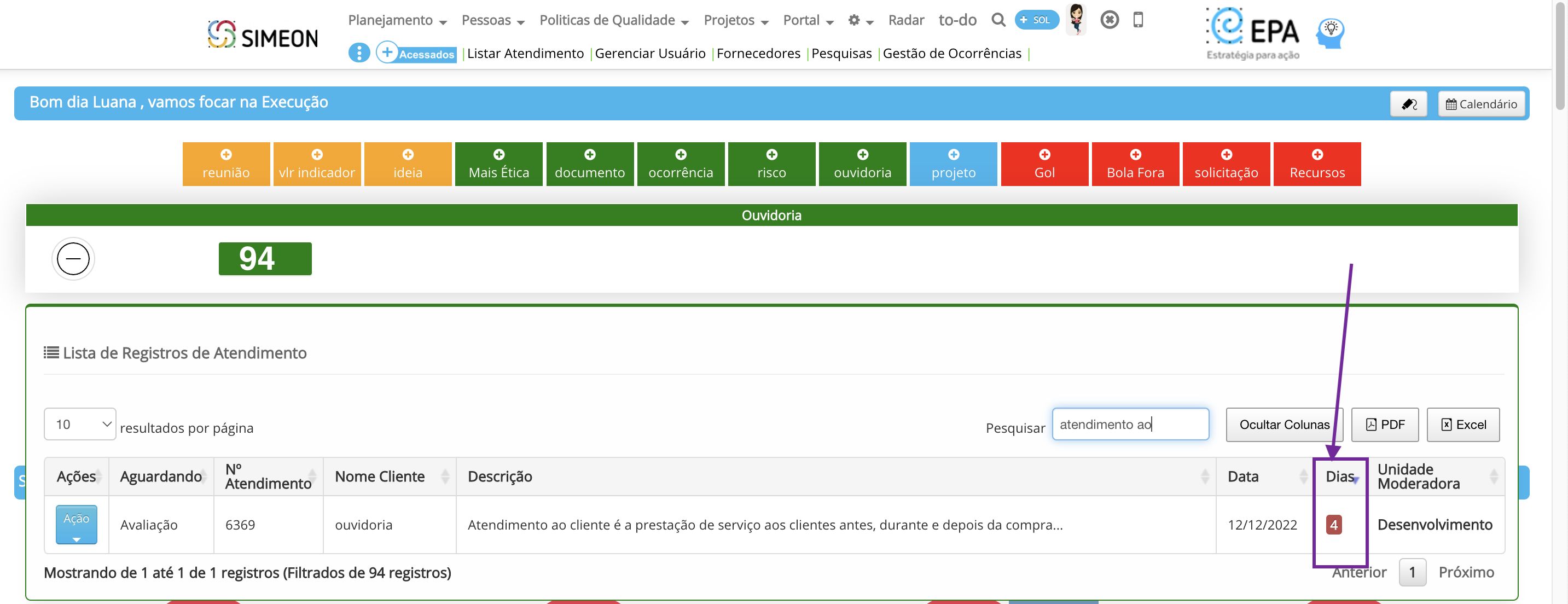The width and height of the screenshot is (1568, 604).
Task: Open the Gestão de Ocorrências menu item
Action: tap(951, 54)
